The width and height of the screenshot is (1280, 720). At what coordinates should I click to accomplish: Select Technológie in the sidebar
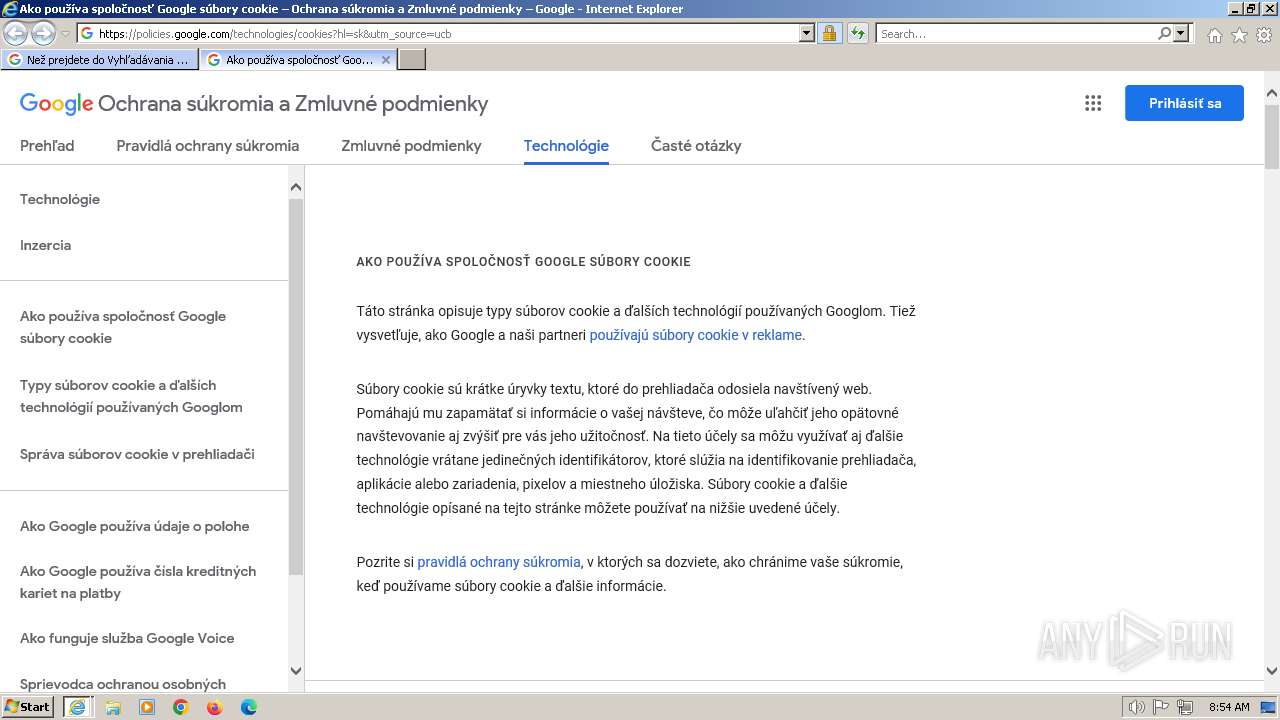point(60,199)
